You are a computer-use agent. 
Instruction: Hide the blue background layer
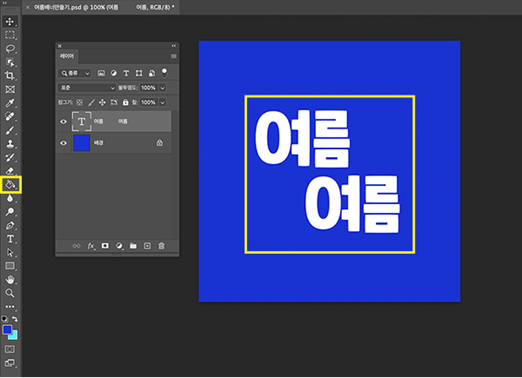(x=63, y=143)
